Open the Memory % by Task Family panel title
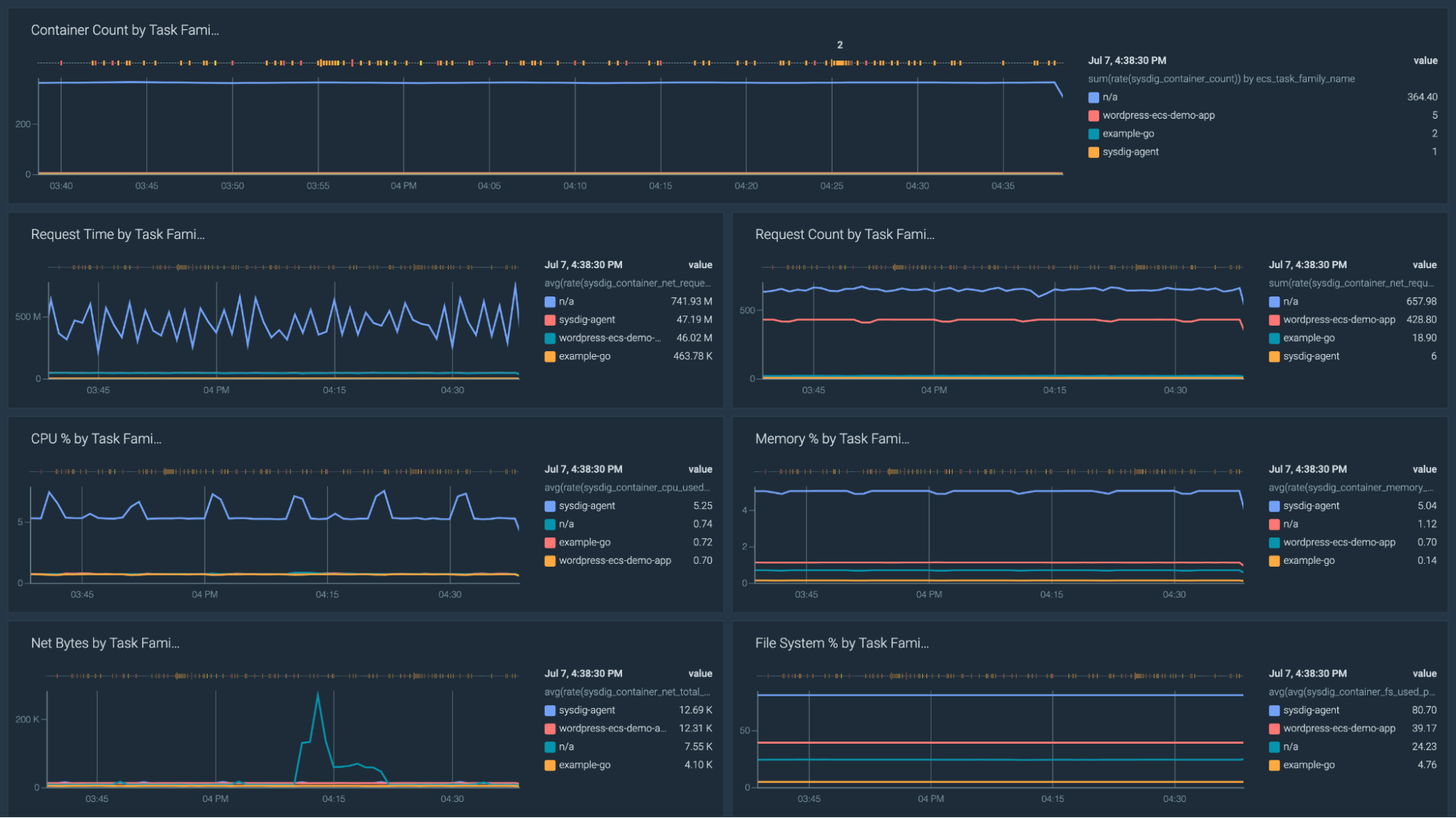The image size is (1456, 818). coord(832,439)
